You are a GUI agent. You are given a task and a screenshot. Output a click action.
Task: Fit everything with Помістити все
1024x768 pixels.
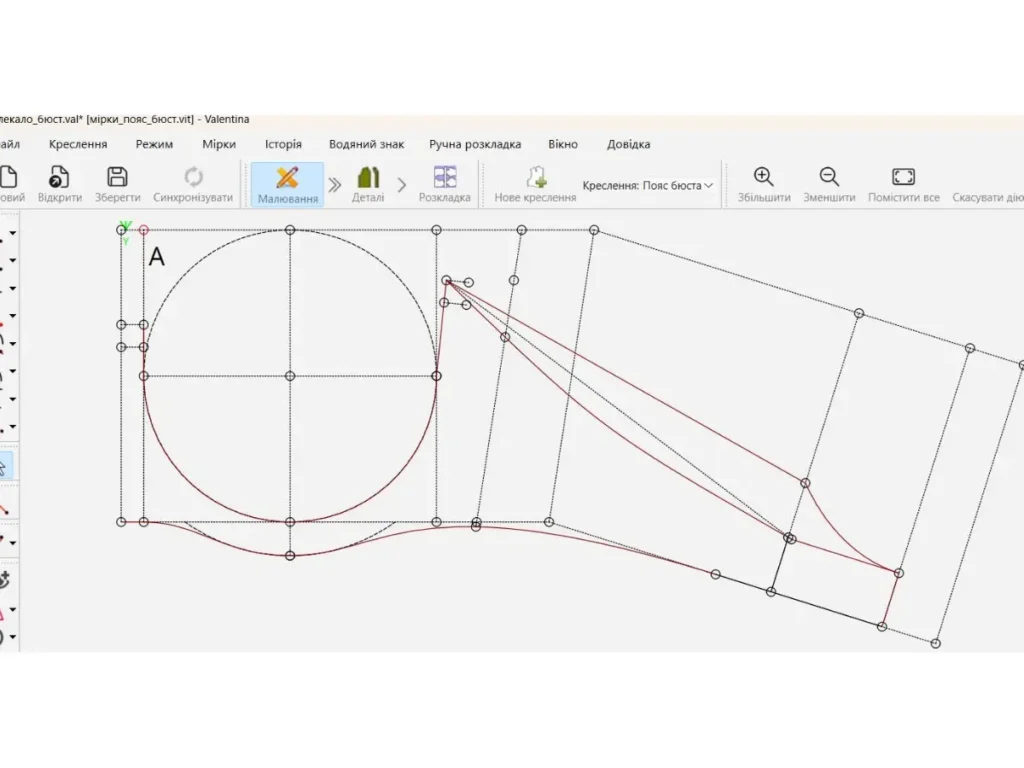point(903,183)
